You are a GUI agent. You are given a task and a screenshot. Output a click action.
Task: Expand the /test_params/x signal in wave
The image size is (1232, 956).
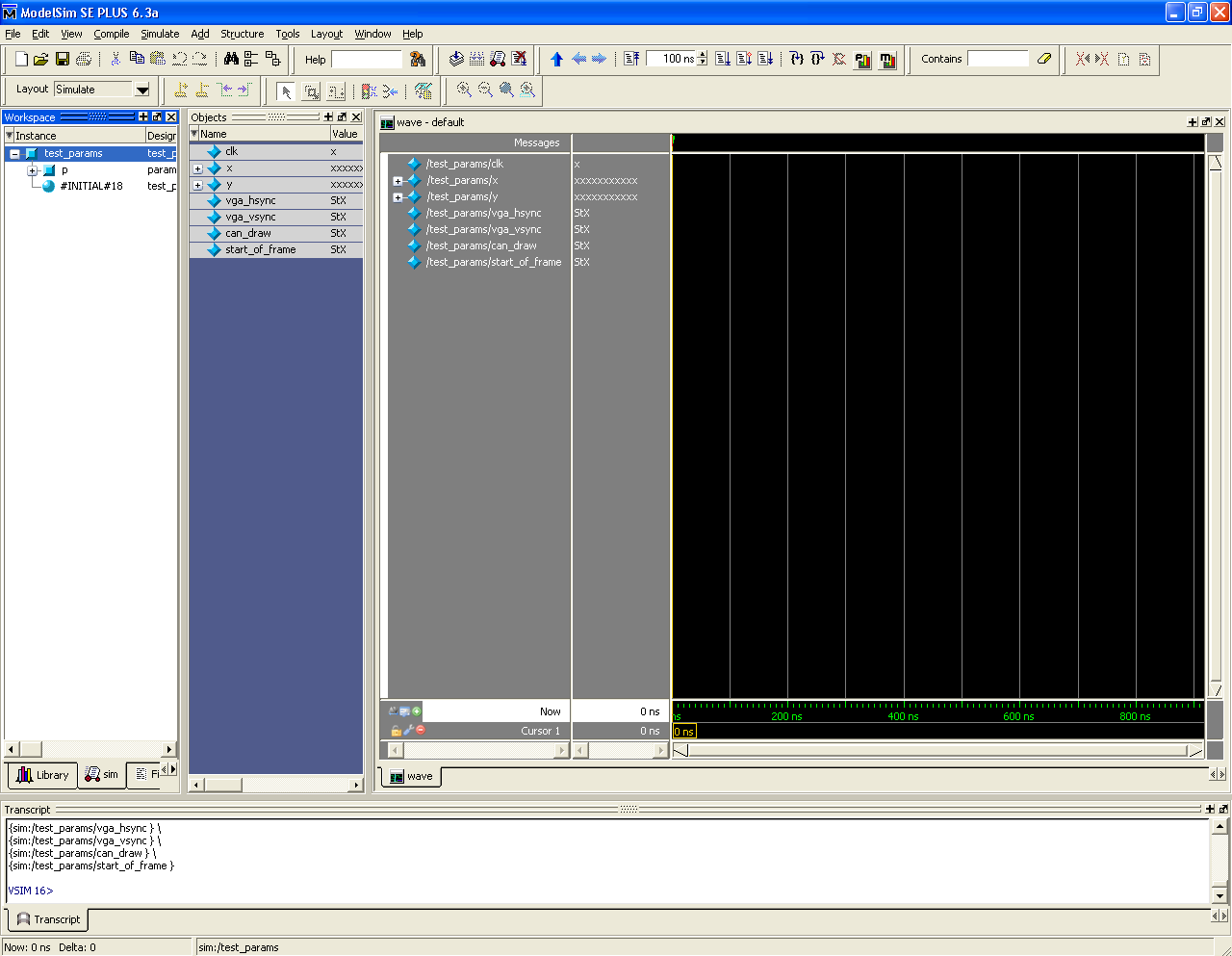(398, 181)
